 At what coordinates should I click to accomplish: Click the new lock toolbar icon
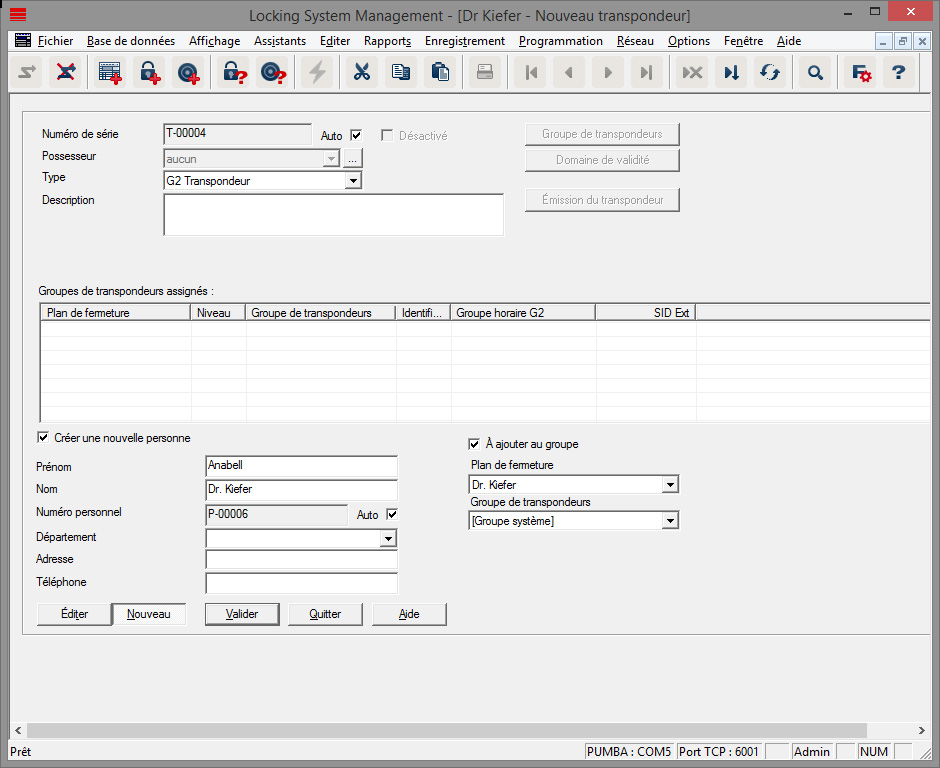click(x=150, y=72)
